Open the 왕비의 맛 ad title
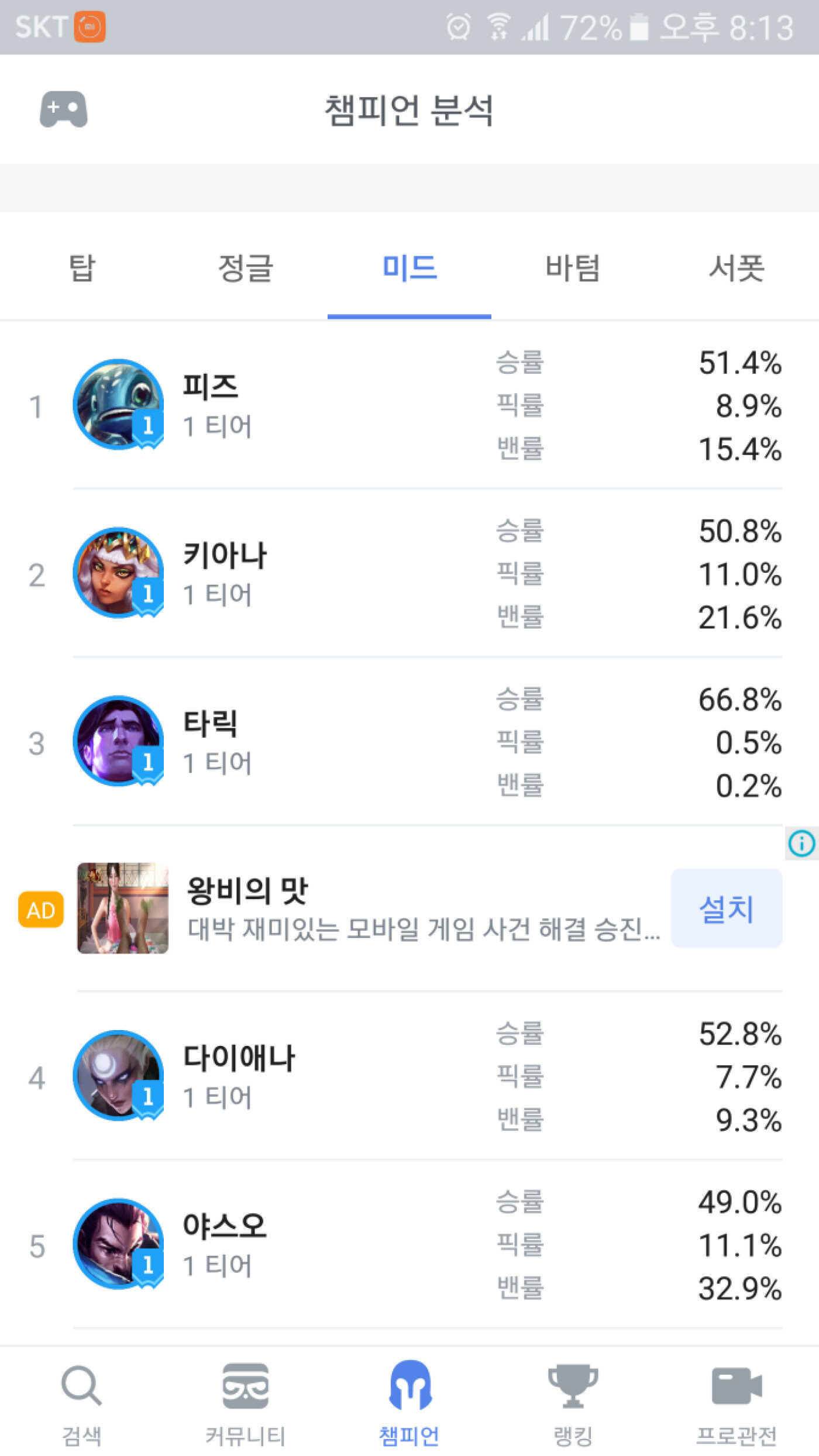Viewport: 819px width, 1456px height. pyautogui.click(x=247, y=890)
